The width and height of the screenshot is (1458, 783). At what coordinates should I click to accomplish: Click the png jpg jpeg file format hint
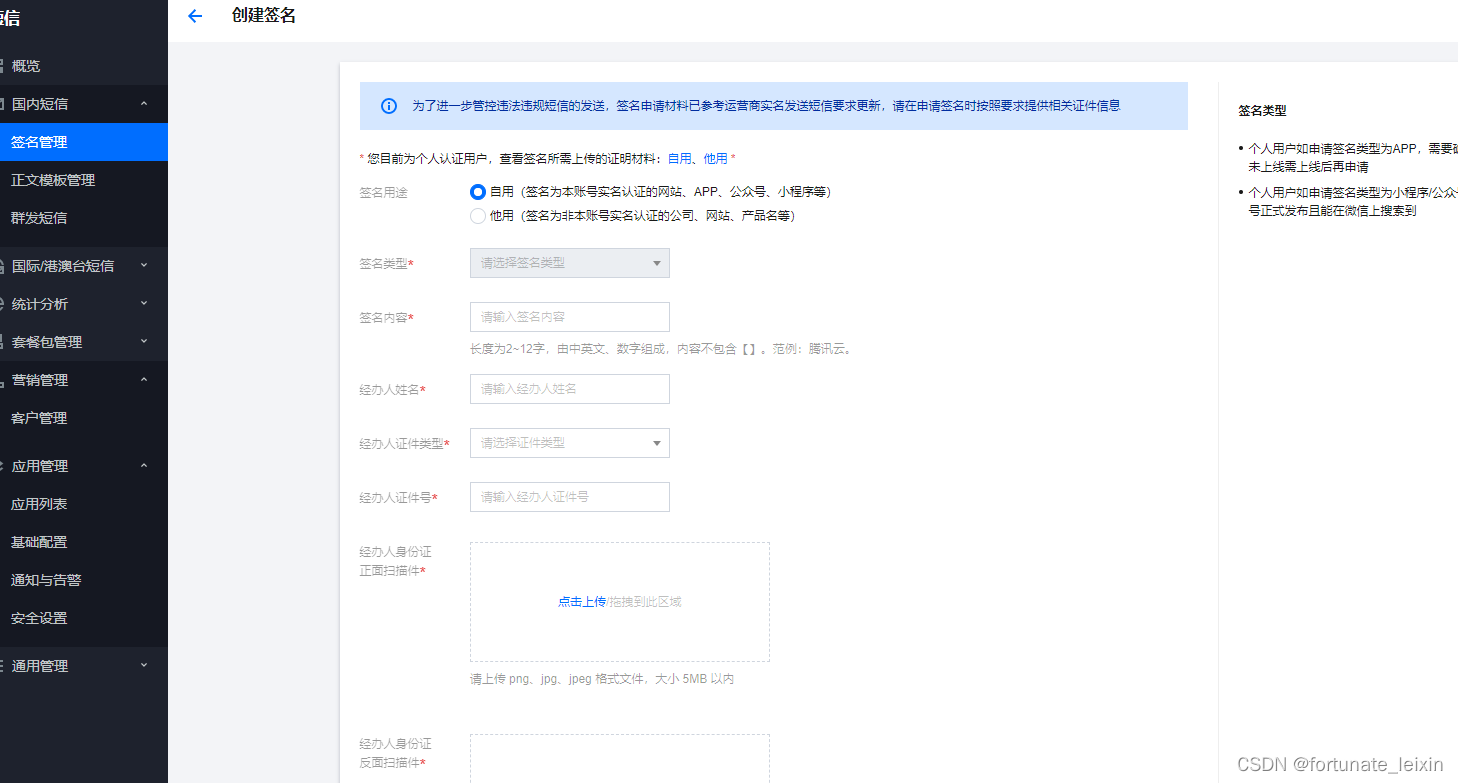(x=603, y=679)
